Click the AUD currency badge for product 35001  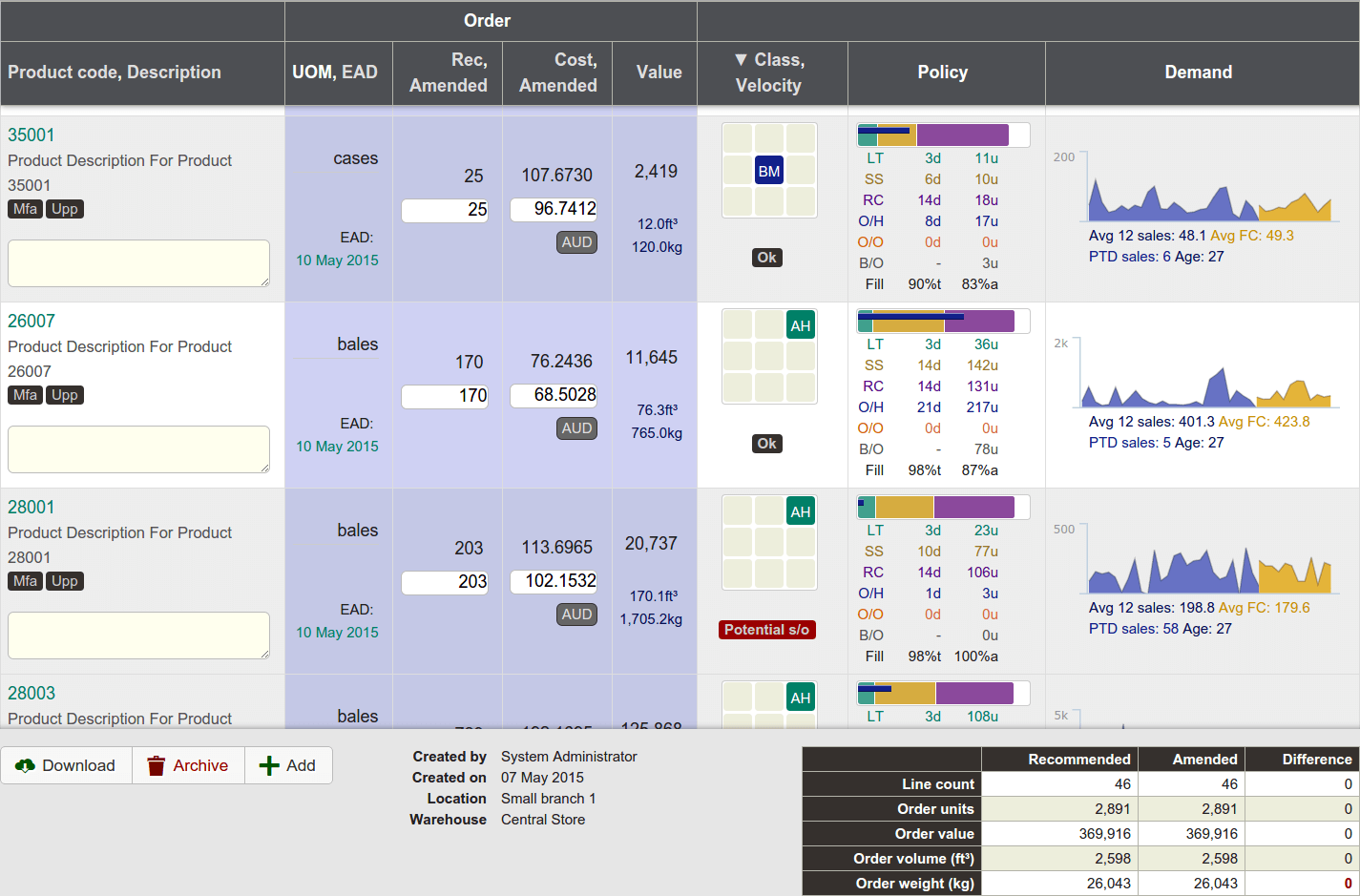pyautogui.click(x=576, y=242)
